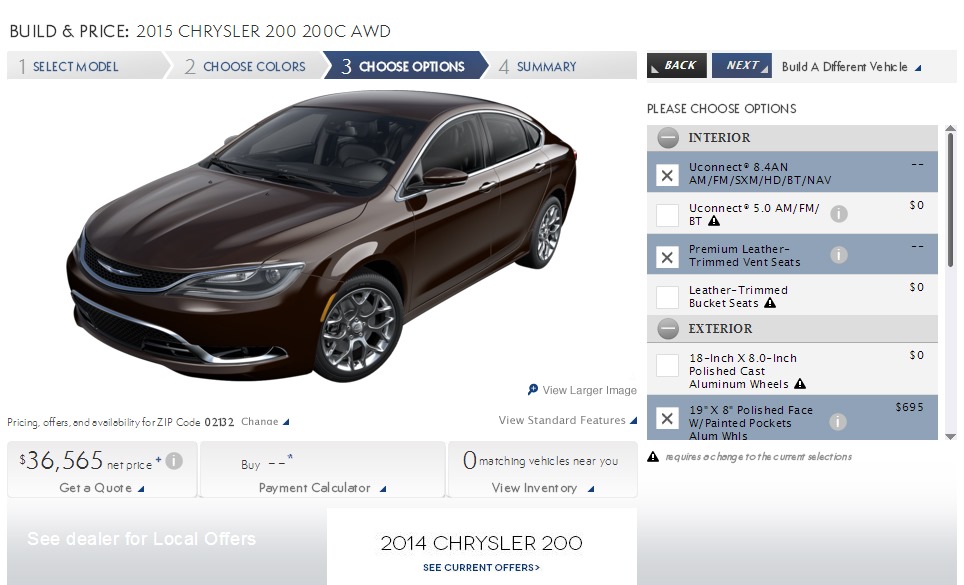Check the Uconnect 5.0 AM/FM/BT box
Screen dimensions: 964x585
667,216
